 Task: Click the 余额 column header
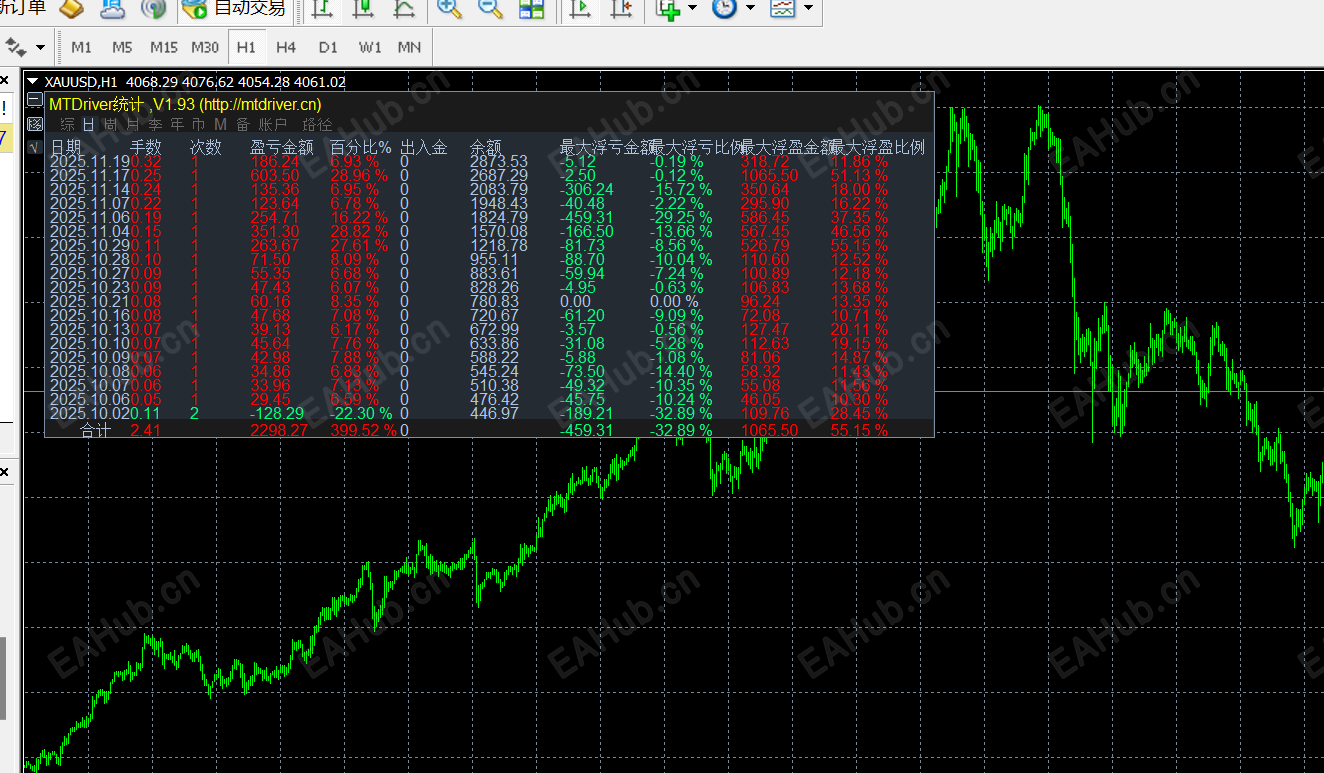pos(486,148)
